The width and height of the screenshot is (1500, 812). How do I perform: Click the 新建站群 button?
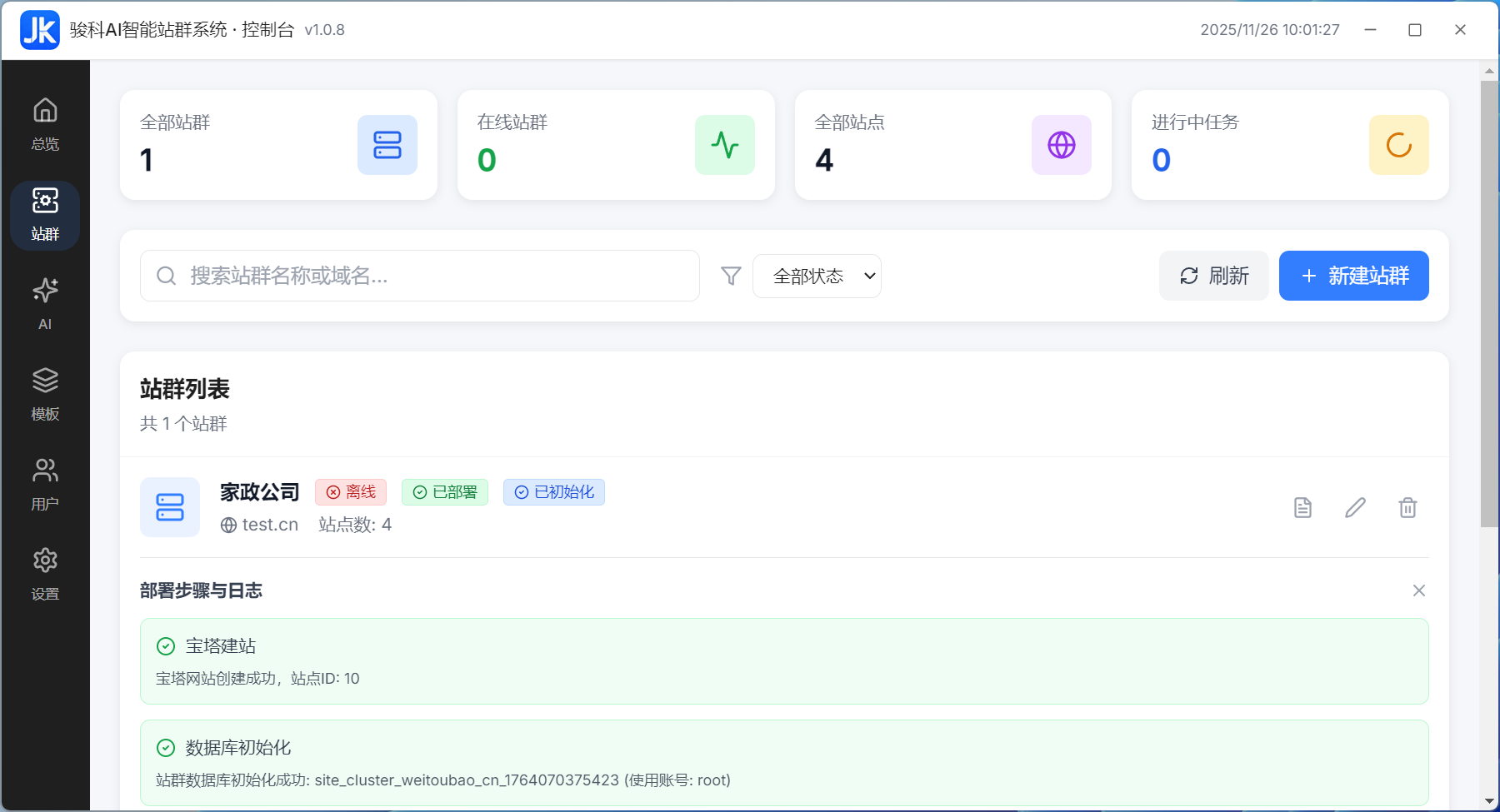[x=1353, y=276]
